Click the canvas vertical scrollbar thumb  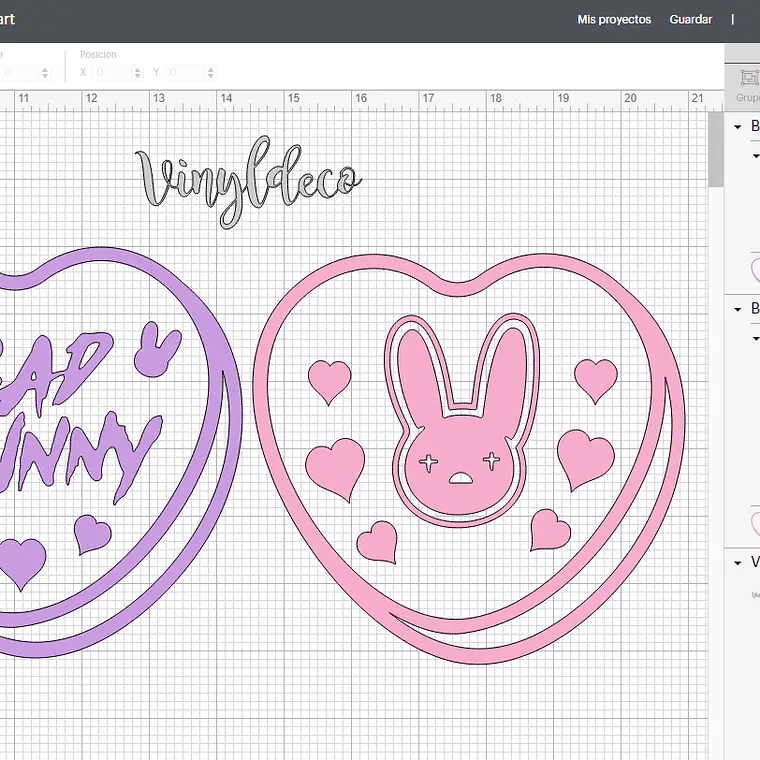pyautogui.click(x=715, y=149)
